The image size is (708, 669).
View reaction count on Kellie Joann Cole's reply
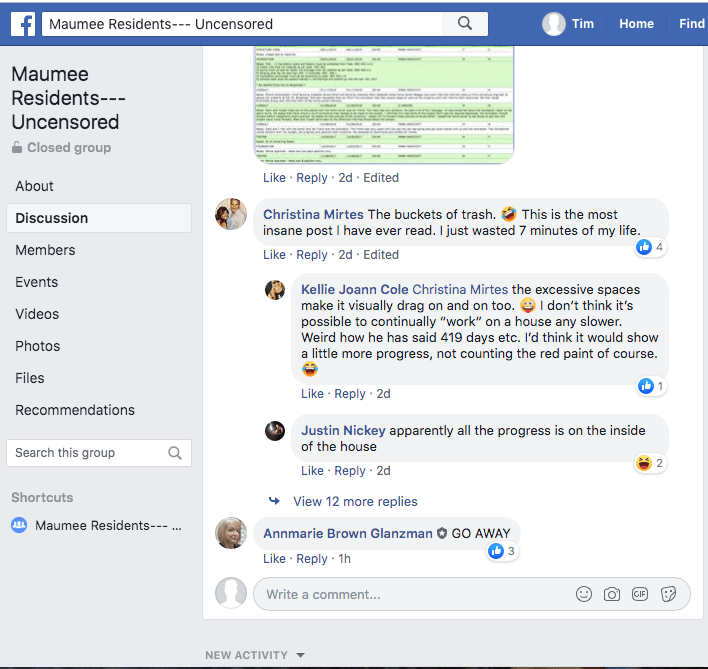click(650, 386)
